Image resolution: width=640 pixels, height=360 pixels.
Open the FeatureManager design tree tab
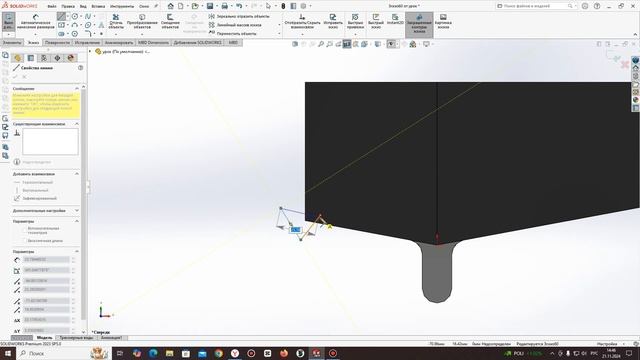click(x=17, y=58)
